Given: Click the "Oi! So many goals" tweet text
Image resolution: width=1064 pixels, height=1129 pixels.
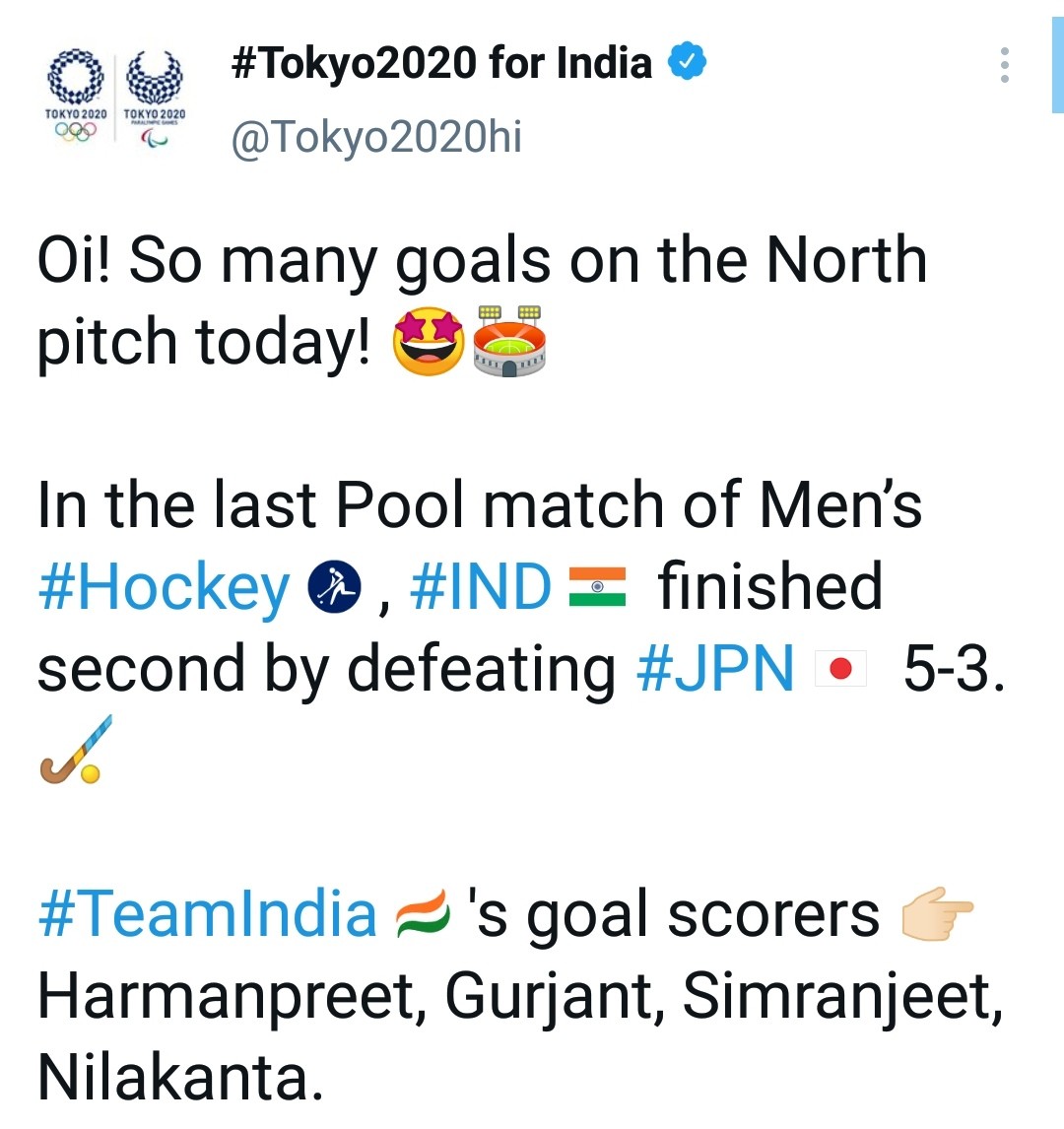Looking at the screenshot, I should point(482,261).
